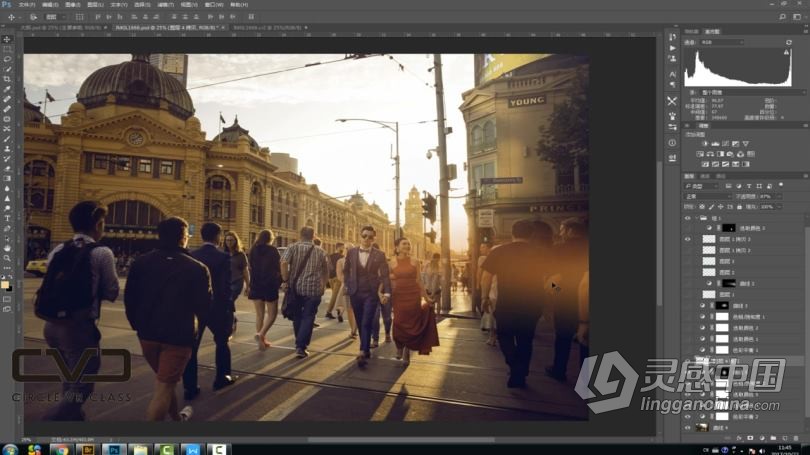Open the Character panel icon
The width and height of the screenshot is (810, 455).
672,74
